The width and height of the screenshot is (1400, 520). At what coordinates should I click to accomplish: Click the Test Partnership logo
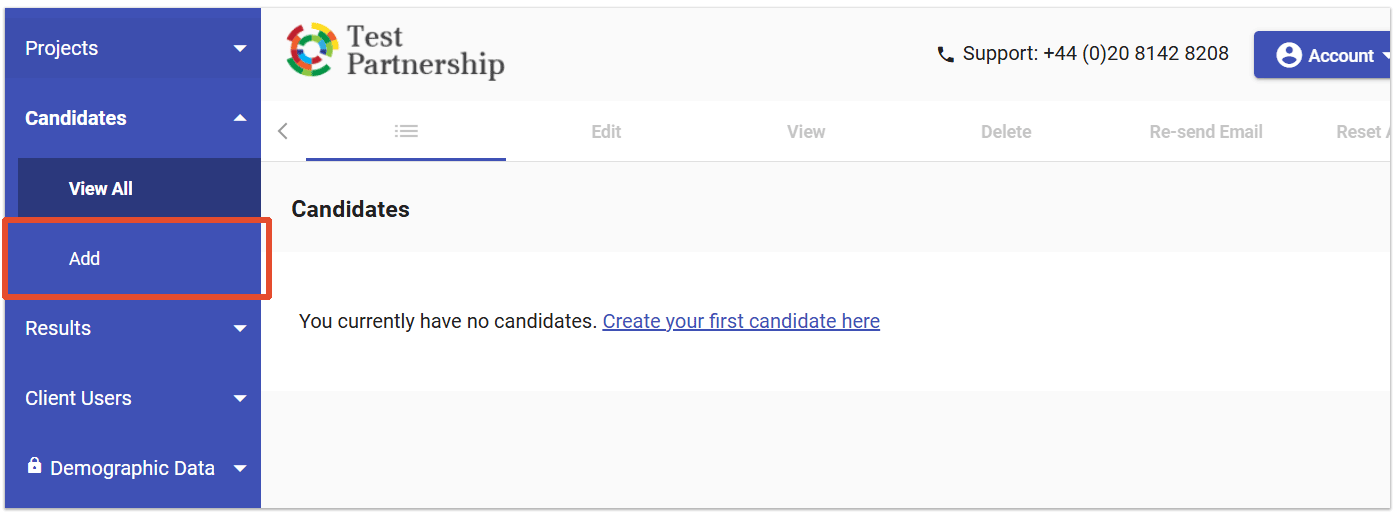[x=395, y=52]
